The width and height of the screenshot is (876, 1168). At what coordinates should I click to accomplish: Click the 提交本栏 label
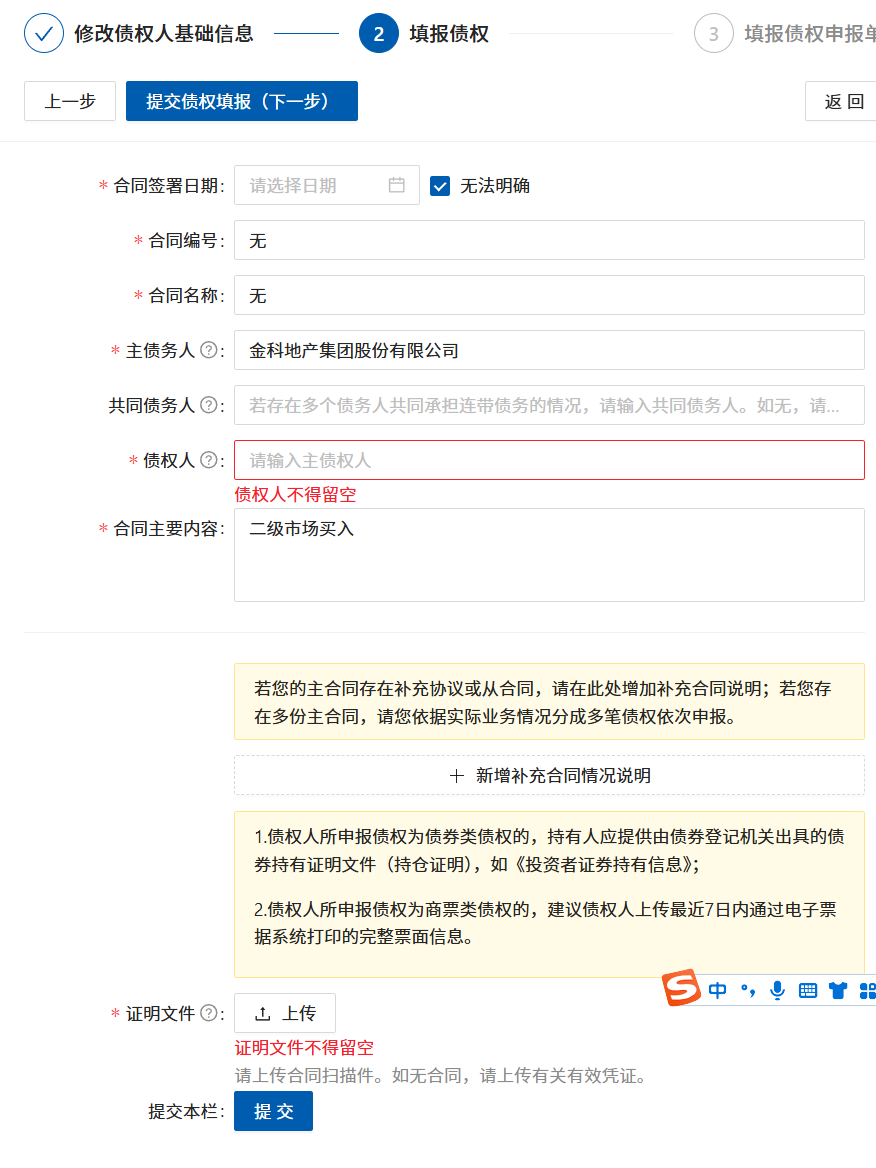point(186,1111)
